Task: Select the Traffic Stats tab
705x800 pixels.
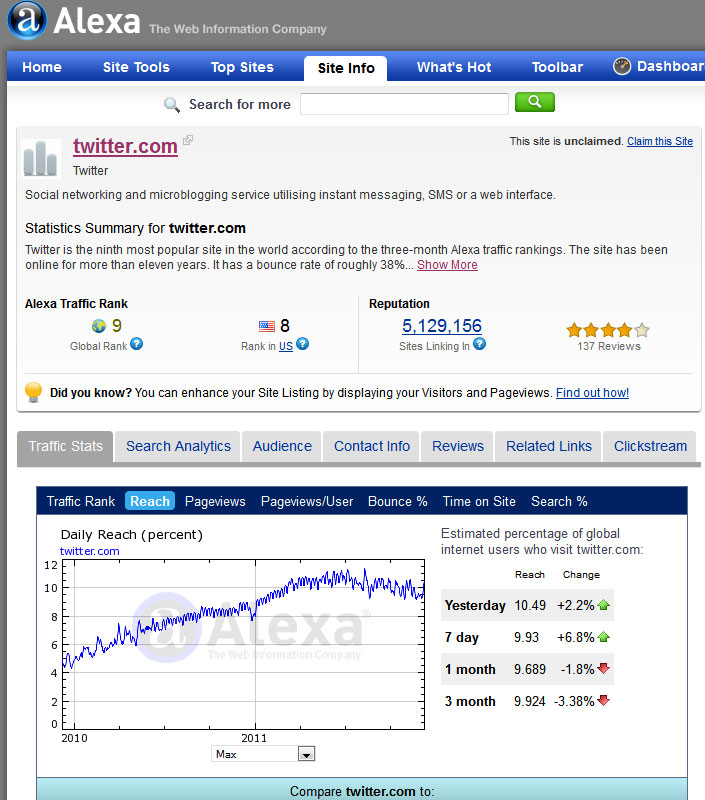Action: coord(65,446)
